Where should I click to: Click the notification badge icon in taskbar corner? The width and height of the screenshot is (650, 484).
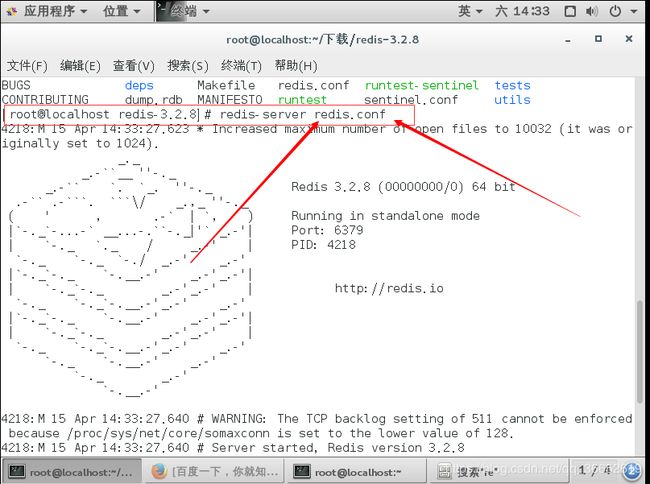(x=633, y=471)
